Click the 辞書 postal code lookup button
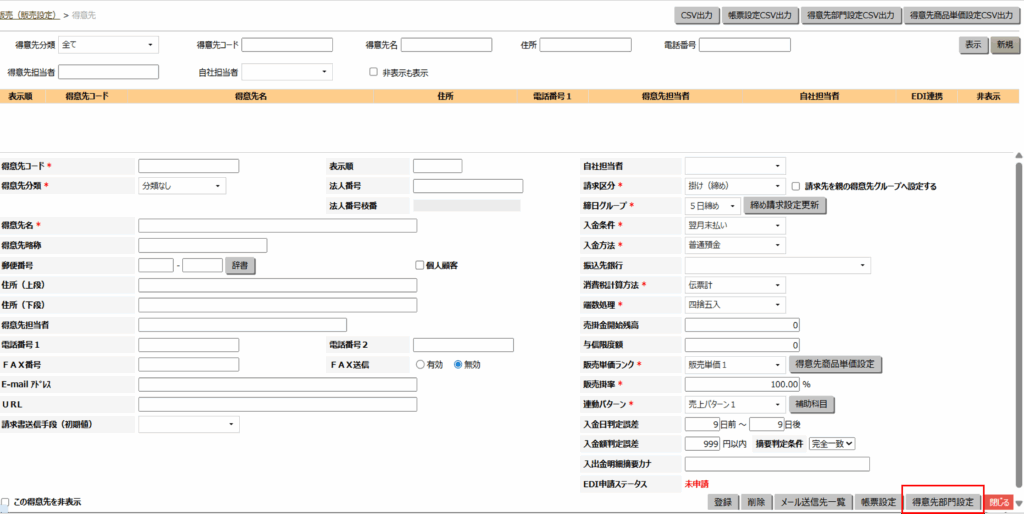The width and height of the screenshot is (1024, 514). [x=241, y=265]
